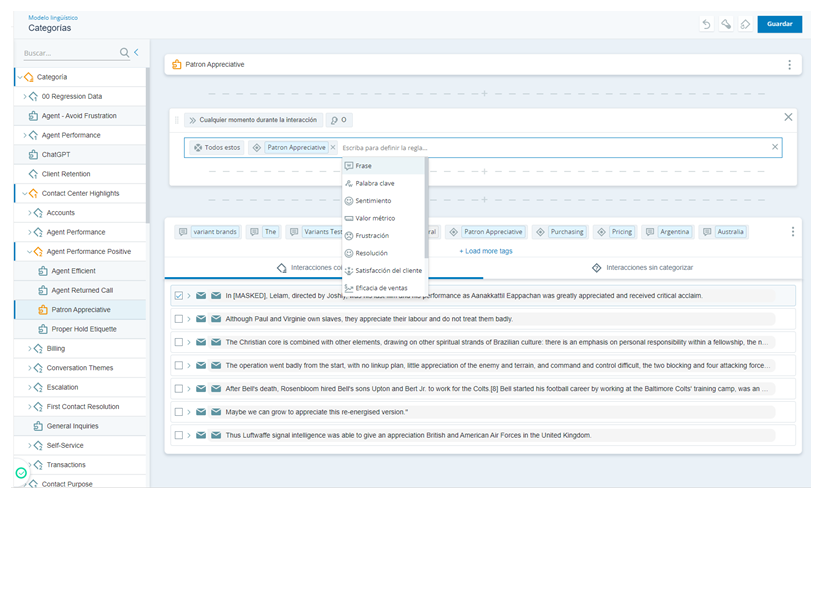Select Satisfacción del cliente option

click(383, 270)
